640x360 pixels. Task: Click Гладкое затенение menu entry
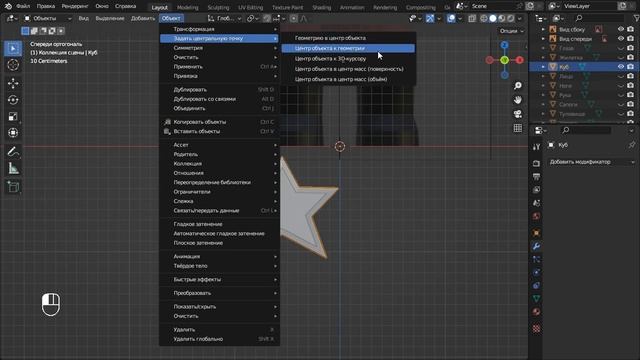[x=219, y=224]
